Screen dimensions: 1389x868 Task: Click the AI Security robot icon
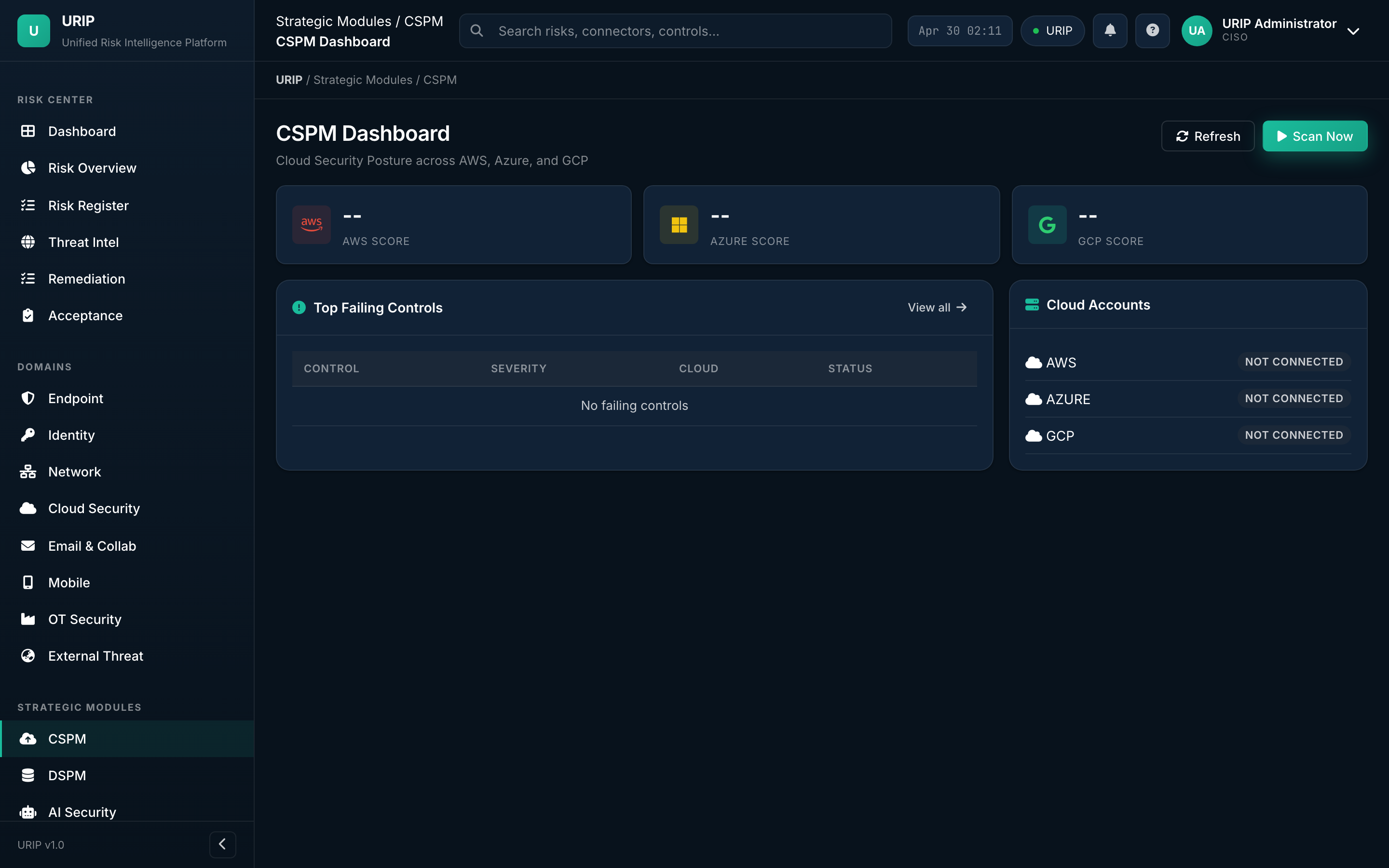(27, 812)
